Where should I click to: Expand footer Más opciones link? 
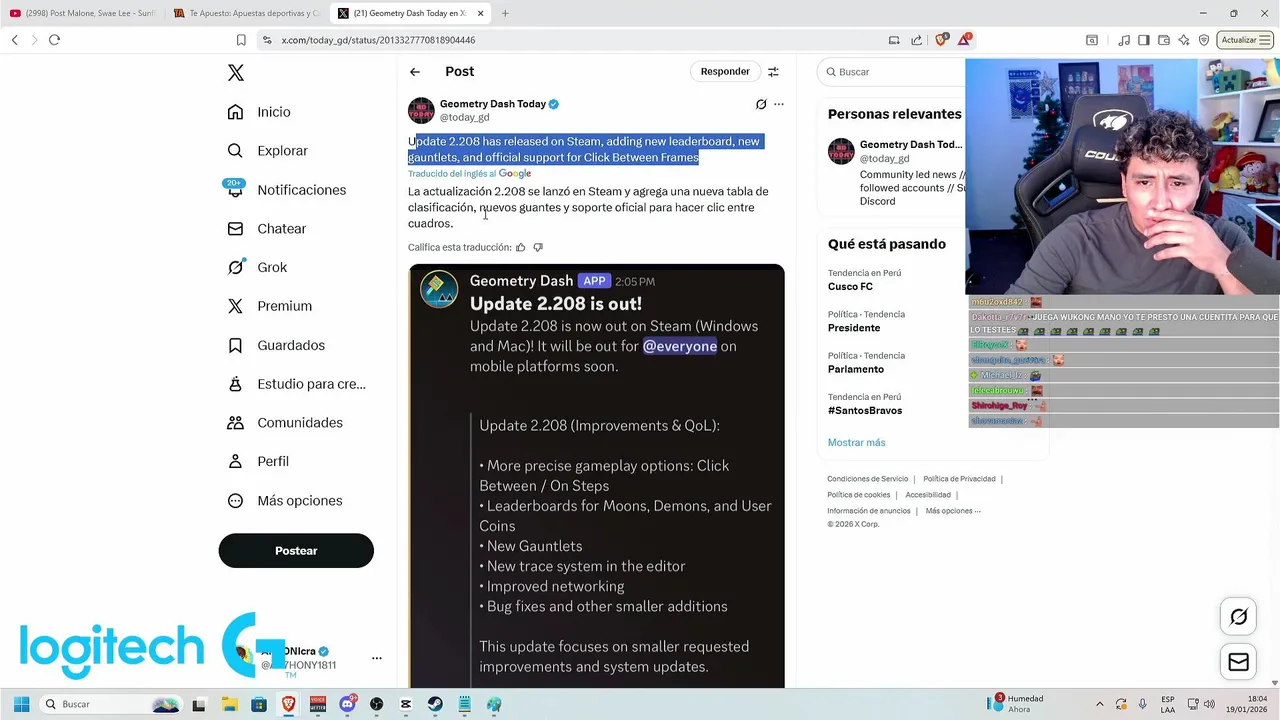(953, 511)
